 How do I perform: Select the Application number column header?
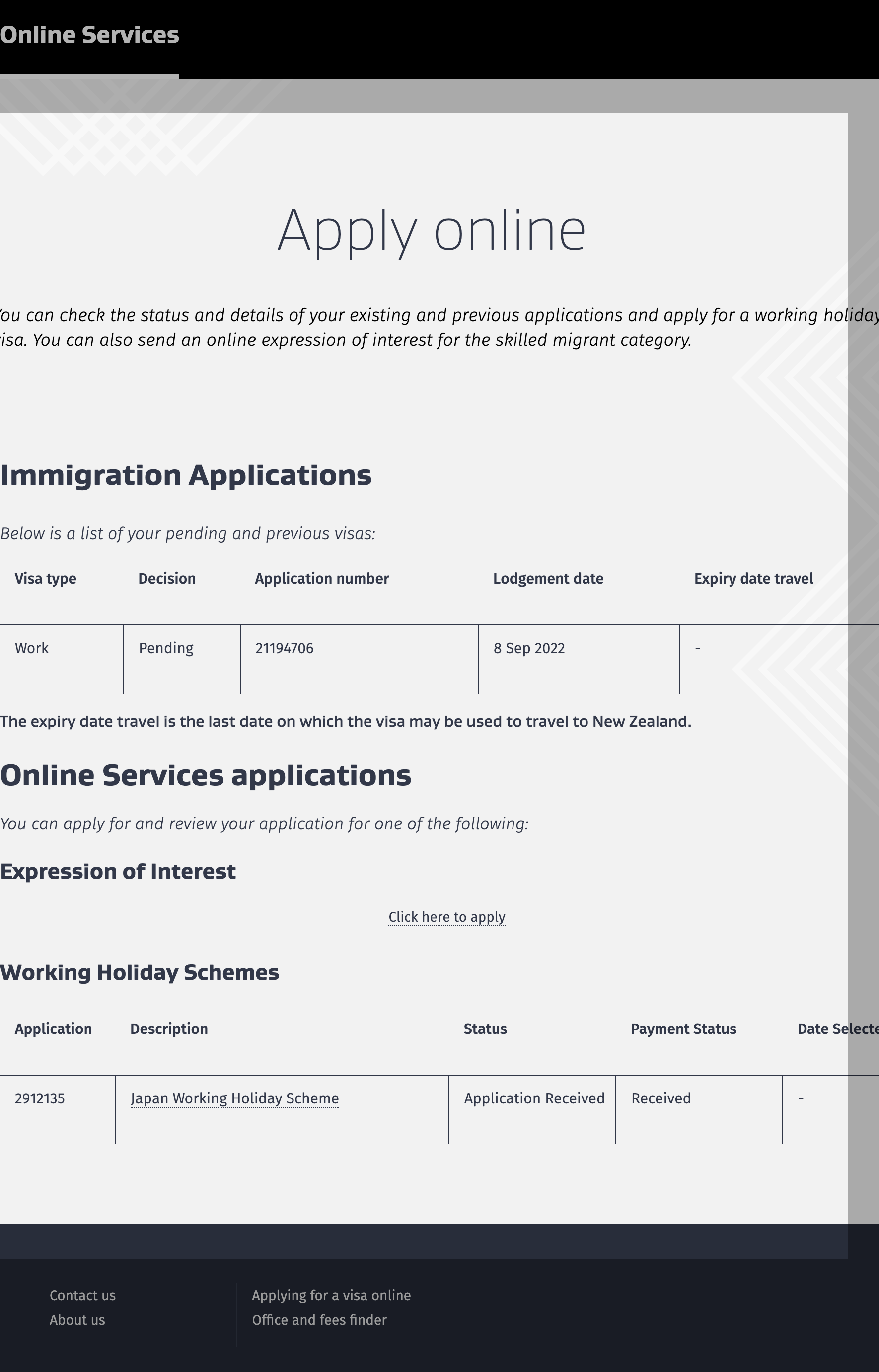coord(322,578)
